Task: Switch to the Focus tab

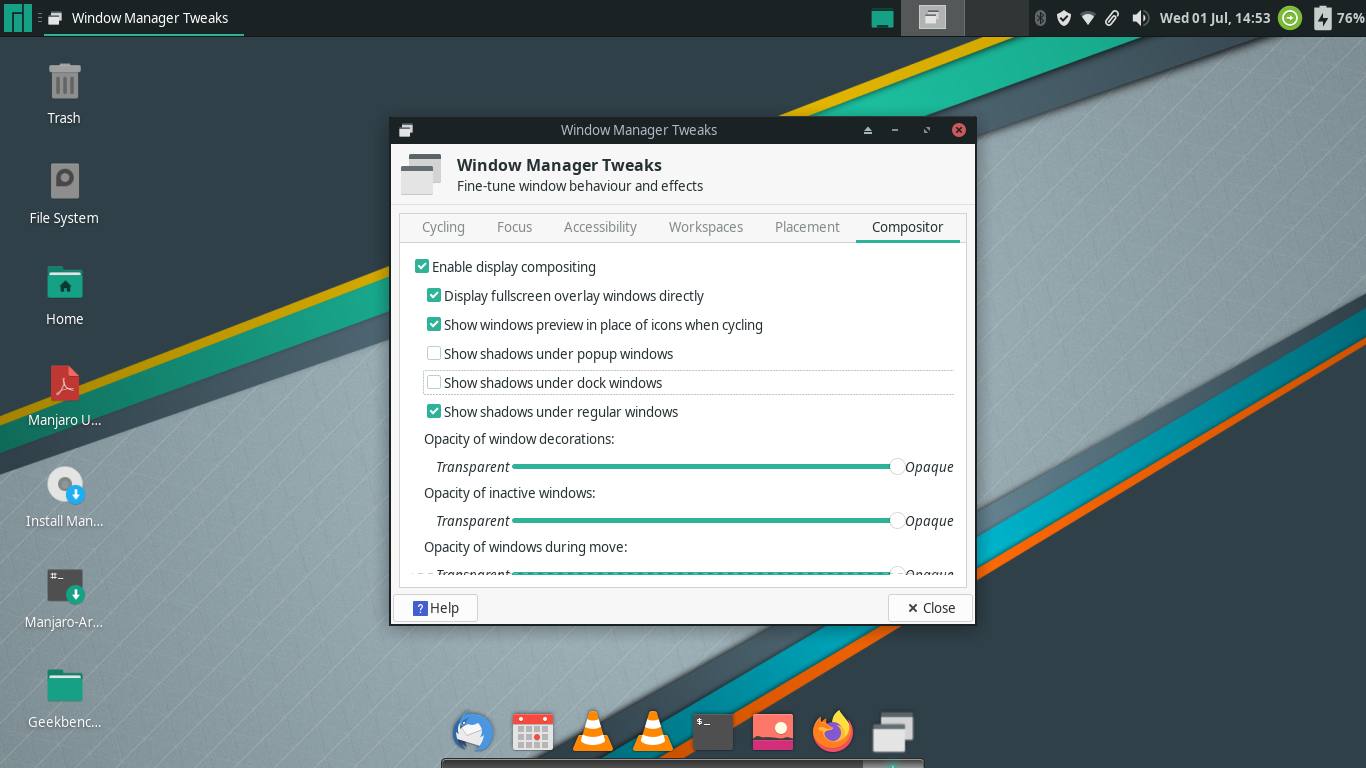Action: (514, 227)
